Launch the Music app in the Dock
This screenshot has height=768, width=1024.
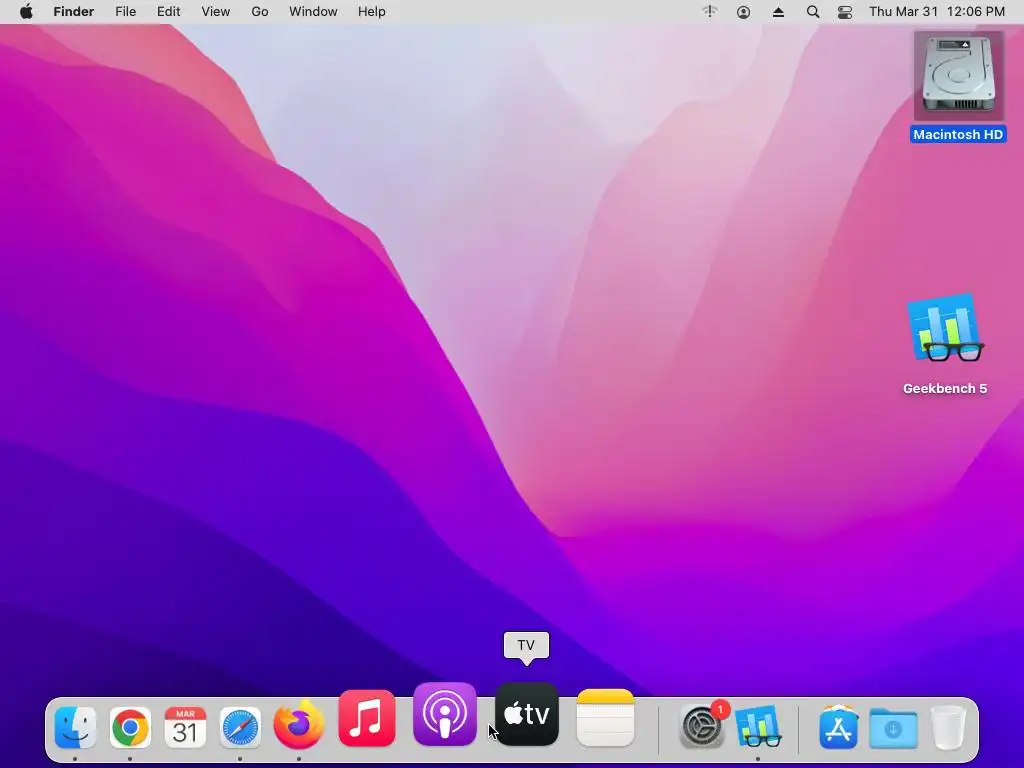(367, 718)
